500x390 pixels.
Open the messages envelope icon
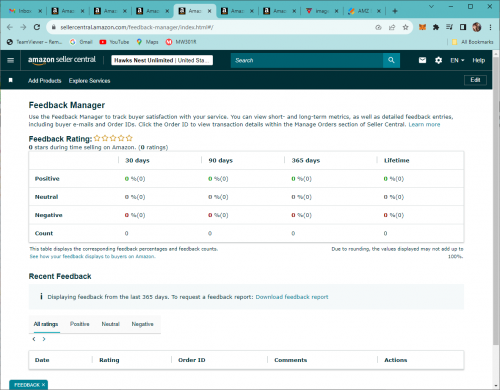click(422, 60)
